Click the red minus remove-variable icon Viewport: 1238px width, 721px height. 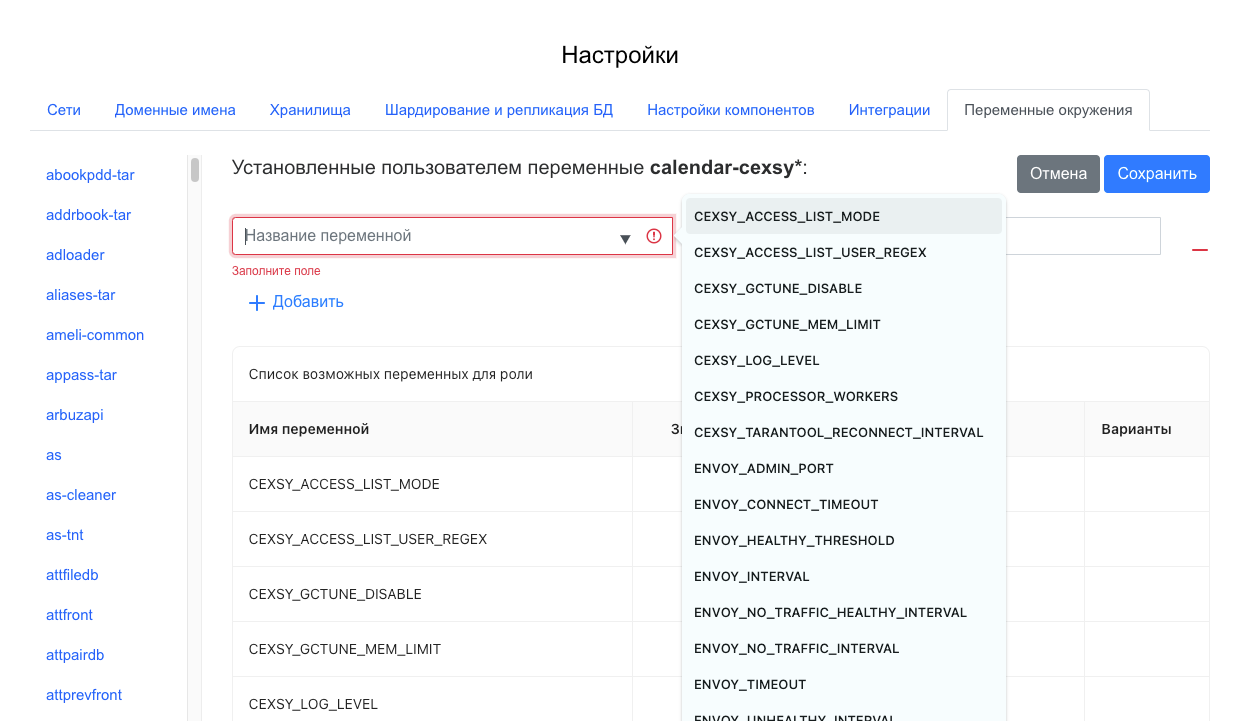click(1199, 249)
